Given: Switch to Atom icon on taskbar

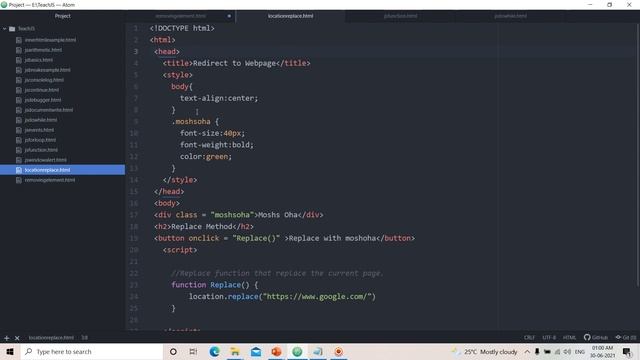Looking at the screenshot, I should pyautogui.click(x=297, y=351).
